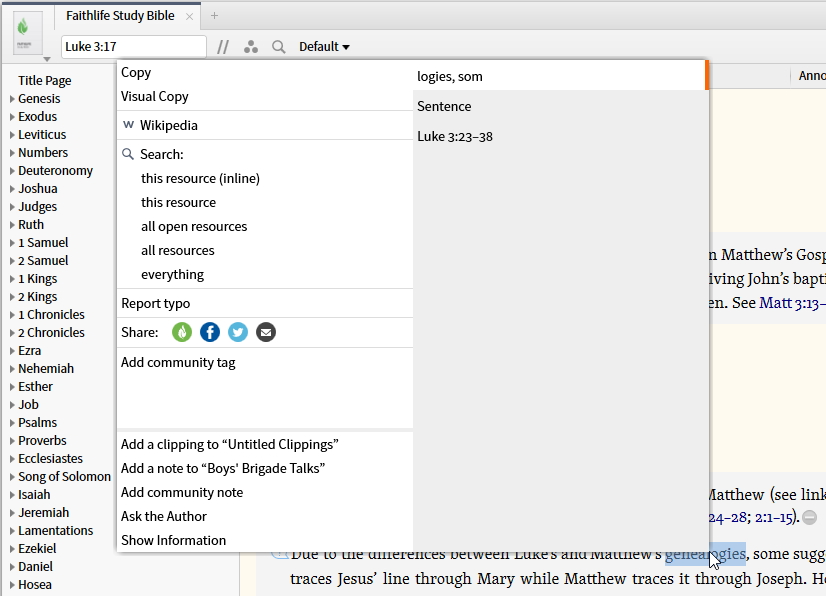The image size is (826, 596).
Task: Follow the Matt 3:13 link
Action: pyautogui.click(x=792, y=303)
